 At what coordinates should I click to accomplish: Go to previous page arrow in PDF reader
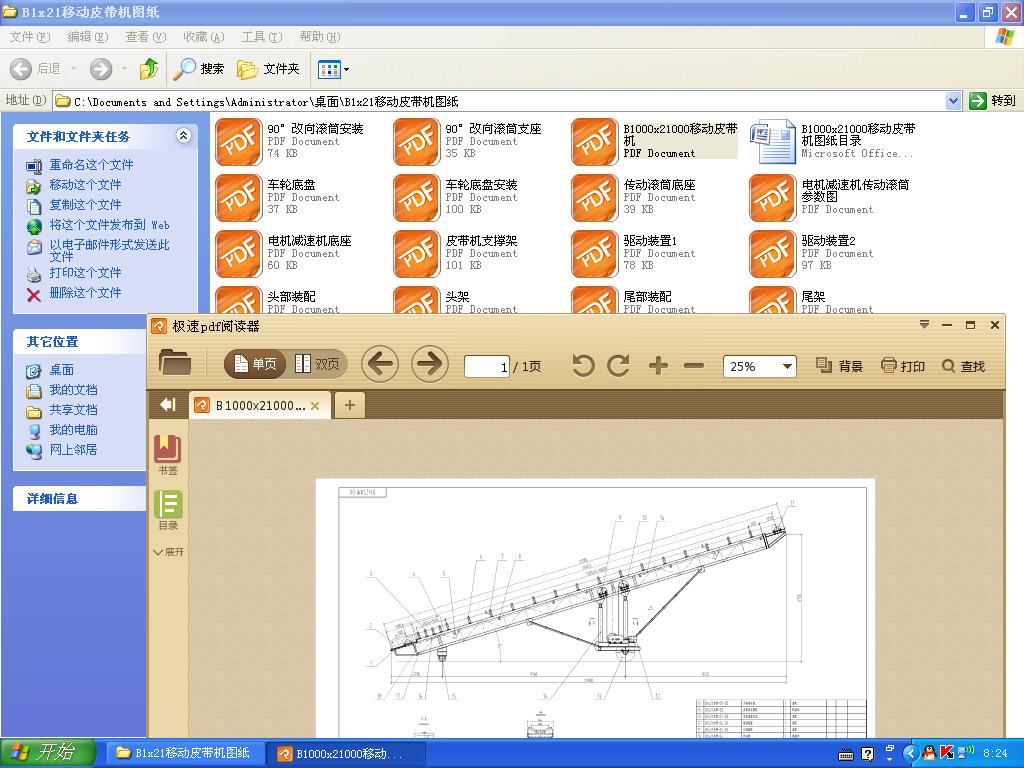click(x=380, y=364)
